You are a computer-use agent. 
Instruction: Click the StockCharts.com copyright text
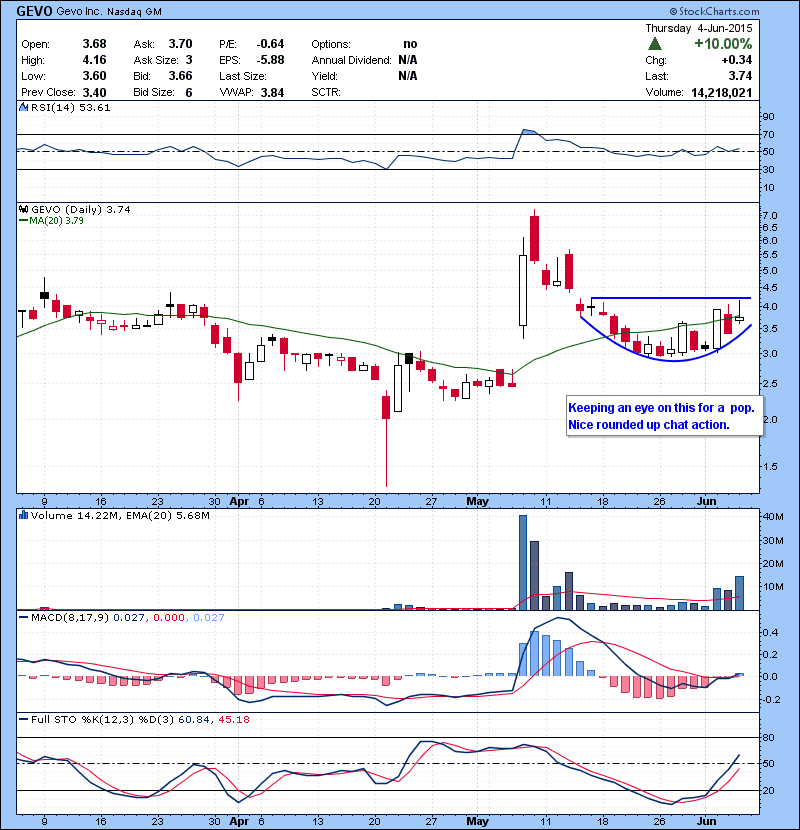[x=714, y=11]
